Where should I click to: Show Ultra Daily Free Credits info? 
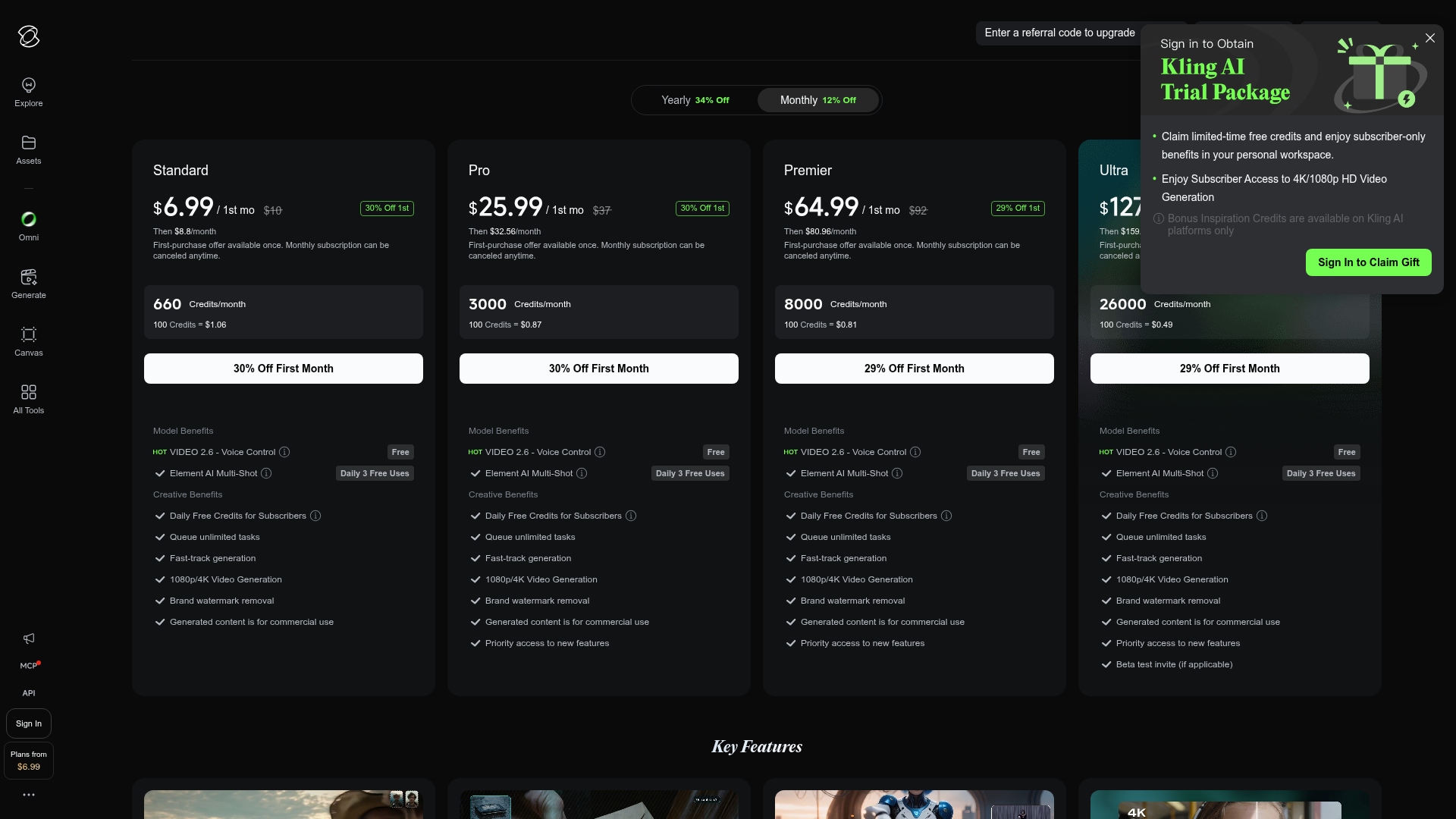point(1262,516)
